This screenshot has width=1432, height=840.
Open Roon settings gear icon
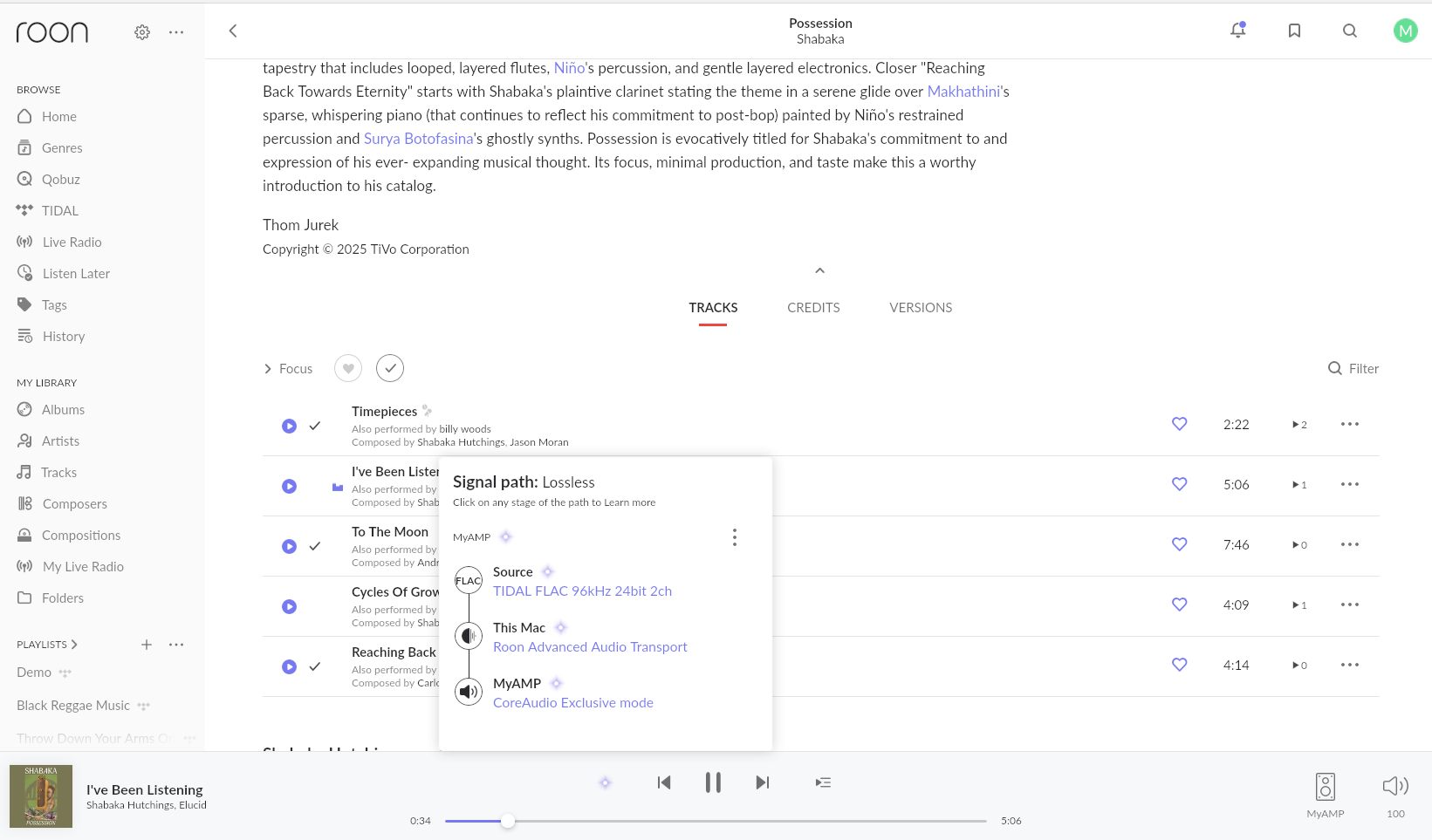tap(142, 32)
